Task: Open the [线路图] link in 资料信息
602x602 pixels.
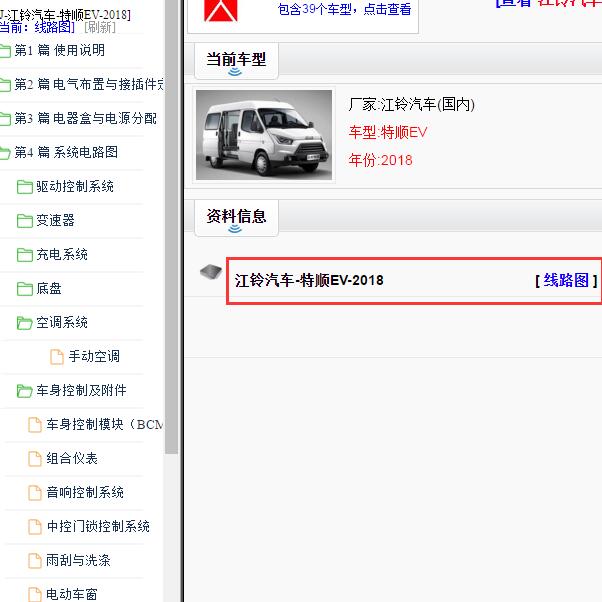Action: [566, 280]
